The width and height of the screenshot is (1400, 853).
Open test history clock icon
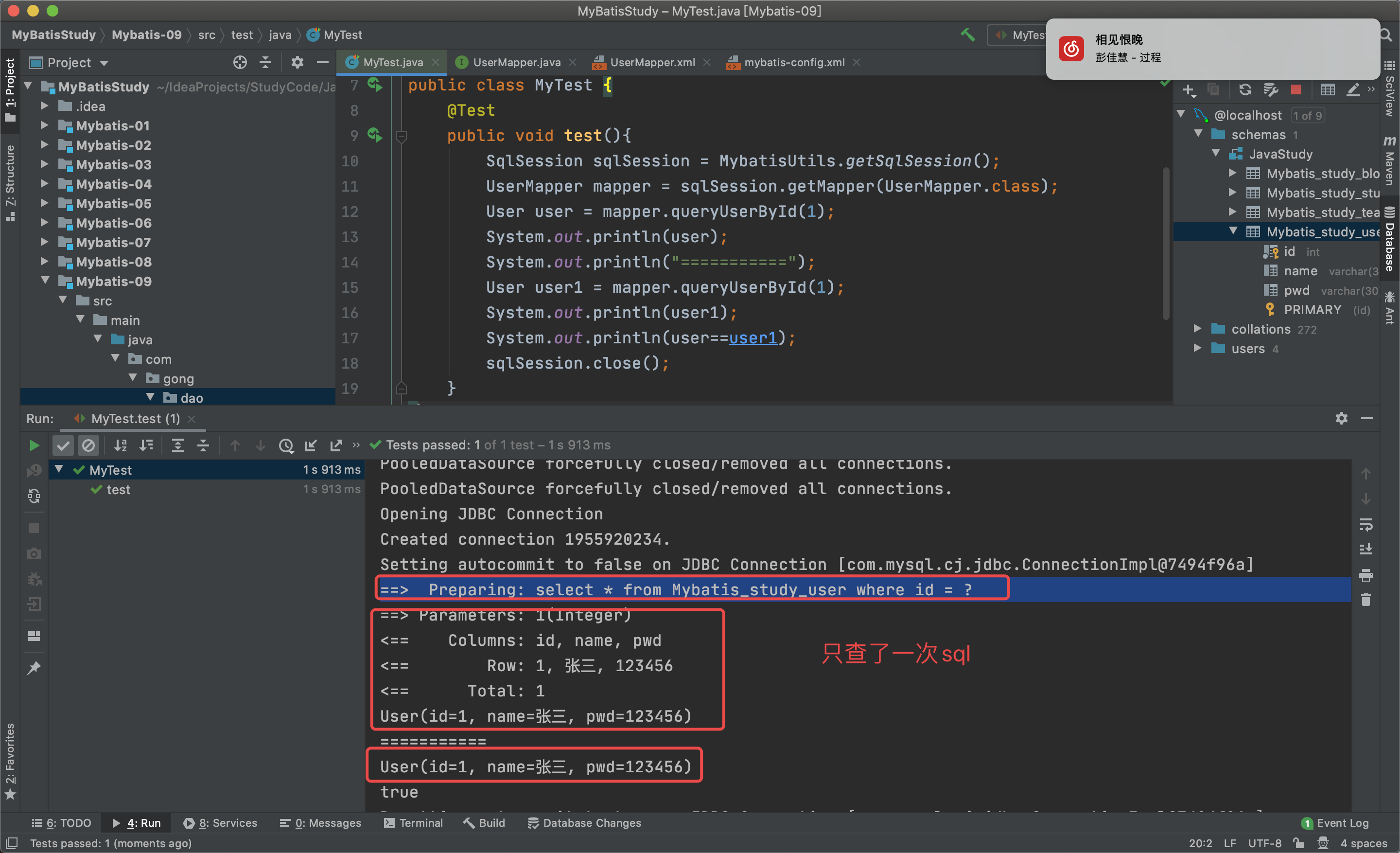tap(286, 445)
